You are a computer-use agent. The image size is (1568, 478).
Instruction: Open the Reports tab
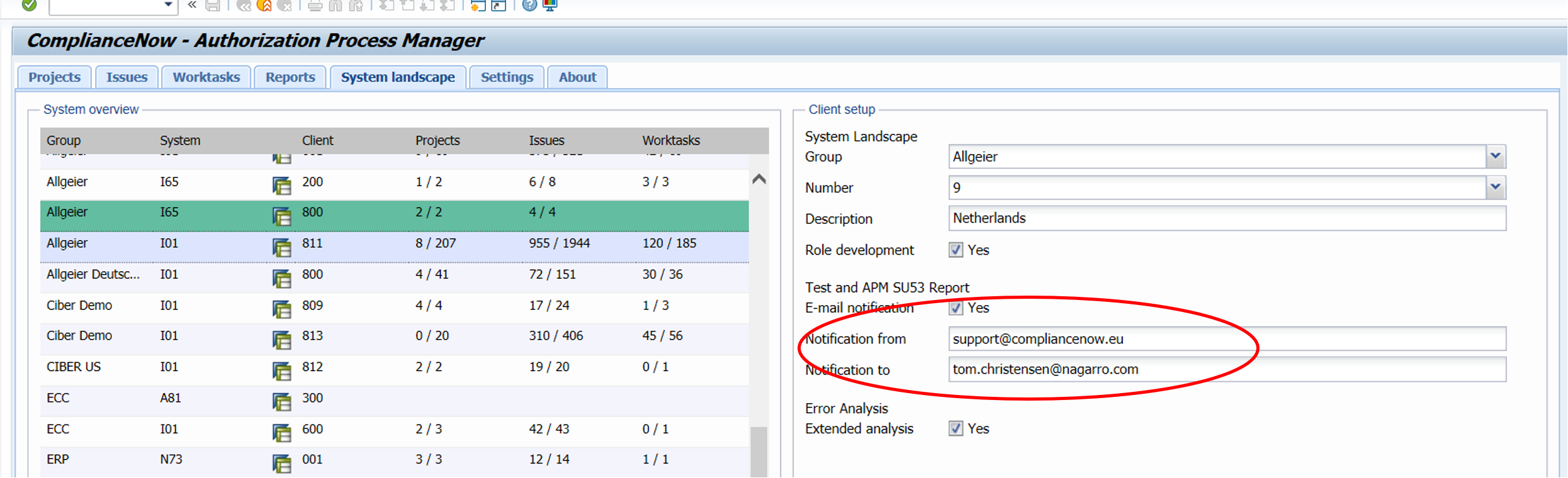290,77
